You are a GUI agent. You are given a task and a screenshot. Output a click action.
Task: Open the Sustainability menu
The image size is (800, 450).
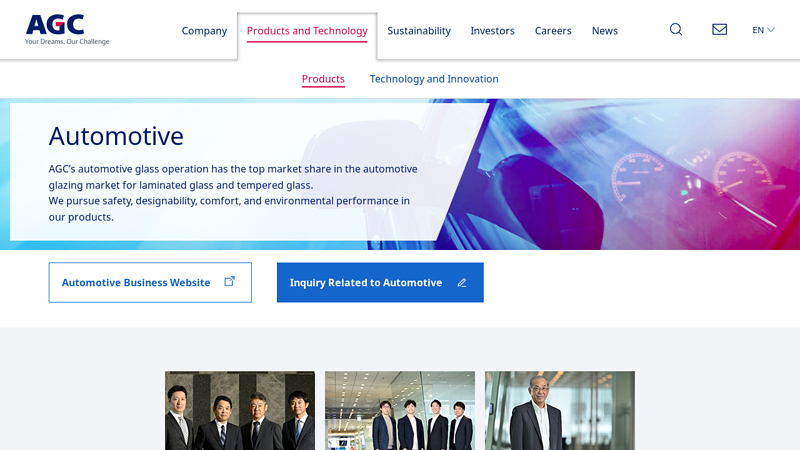click(419, 31)
